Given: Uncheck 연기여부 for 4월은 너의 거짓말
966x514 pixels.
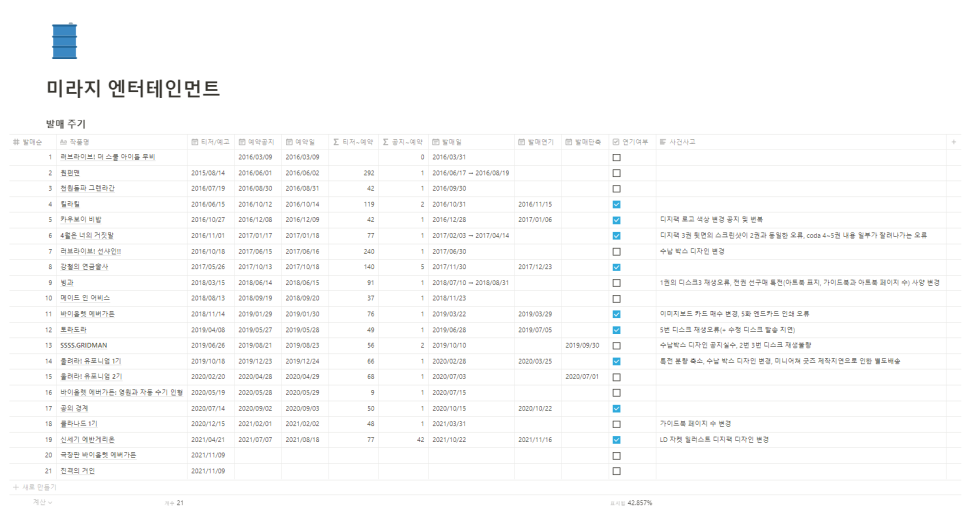Looking at the screenshot, I should pyautogui.click(x=617, y=236).
